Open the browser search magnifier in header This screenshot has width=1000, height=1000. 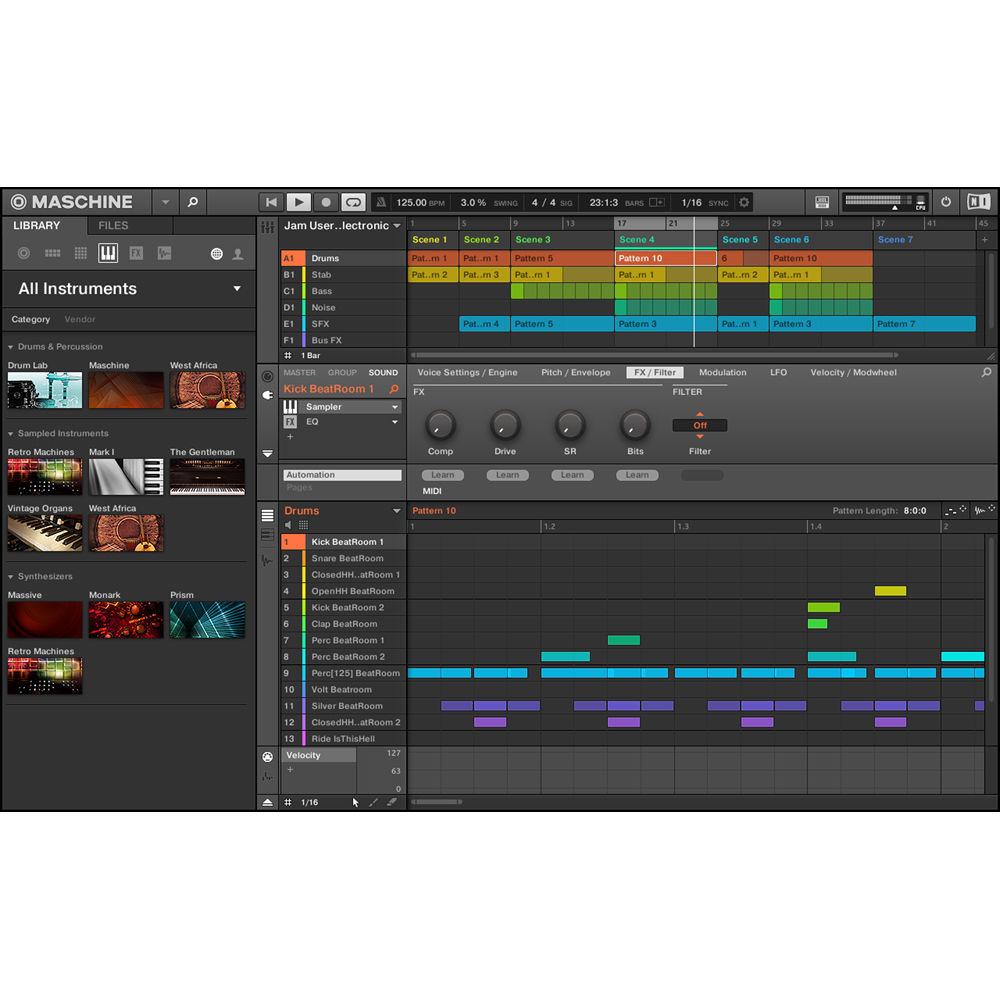pyautogui.click(x=192, y=201)
